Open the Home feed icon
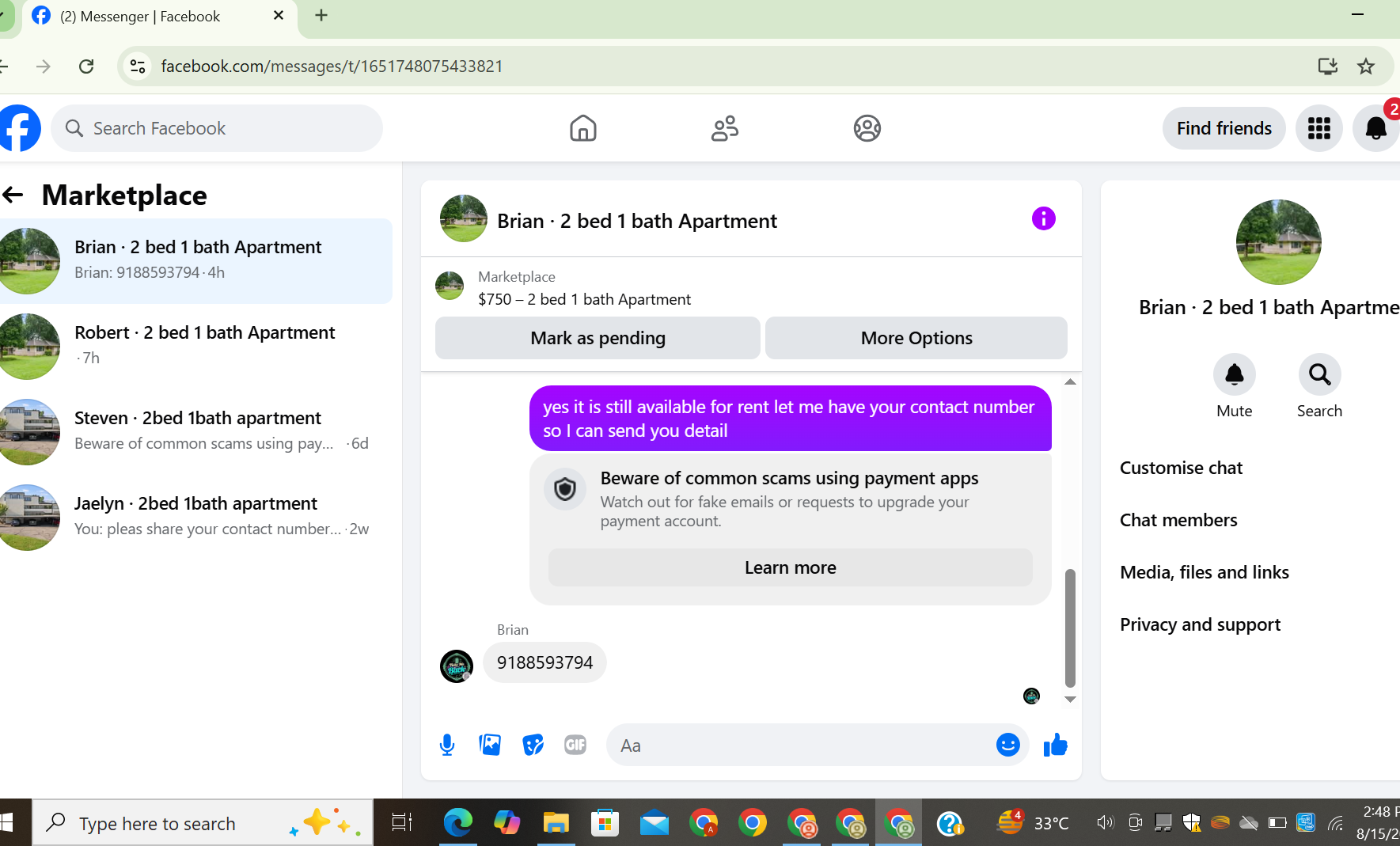The width and height of the screenshot is (1400, 846). pyautogui.click(x=583, y=128)
